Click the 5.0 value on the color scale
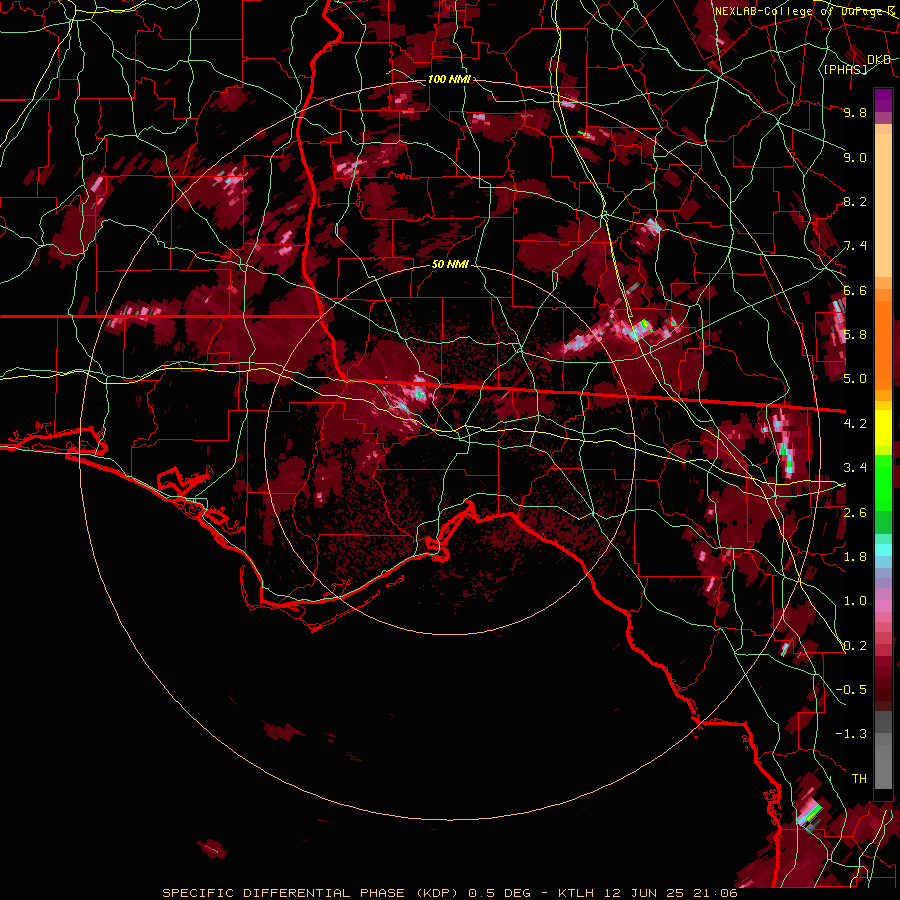Screen dimensions: 900x900 coord(855,379)
